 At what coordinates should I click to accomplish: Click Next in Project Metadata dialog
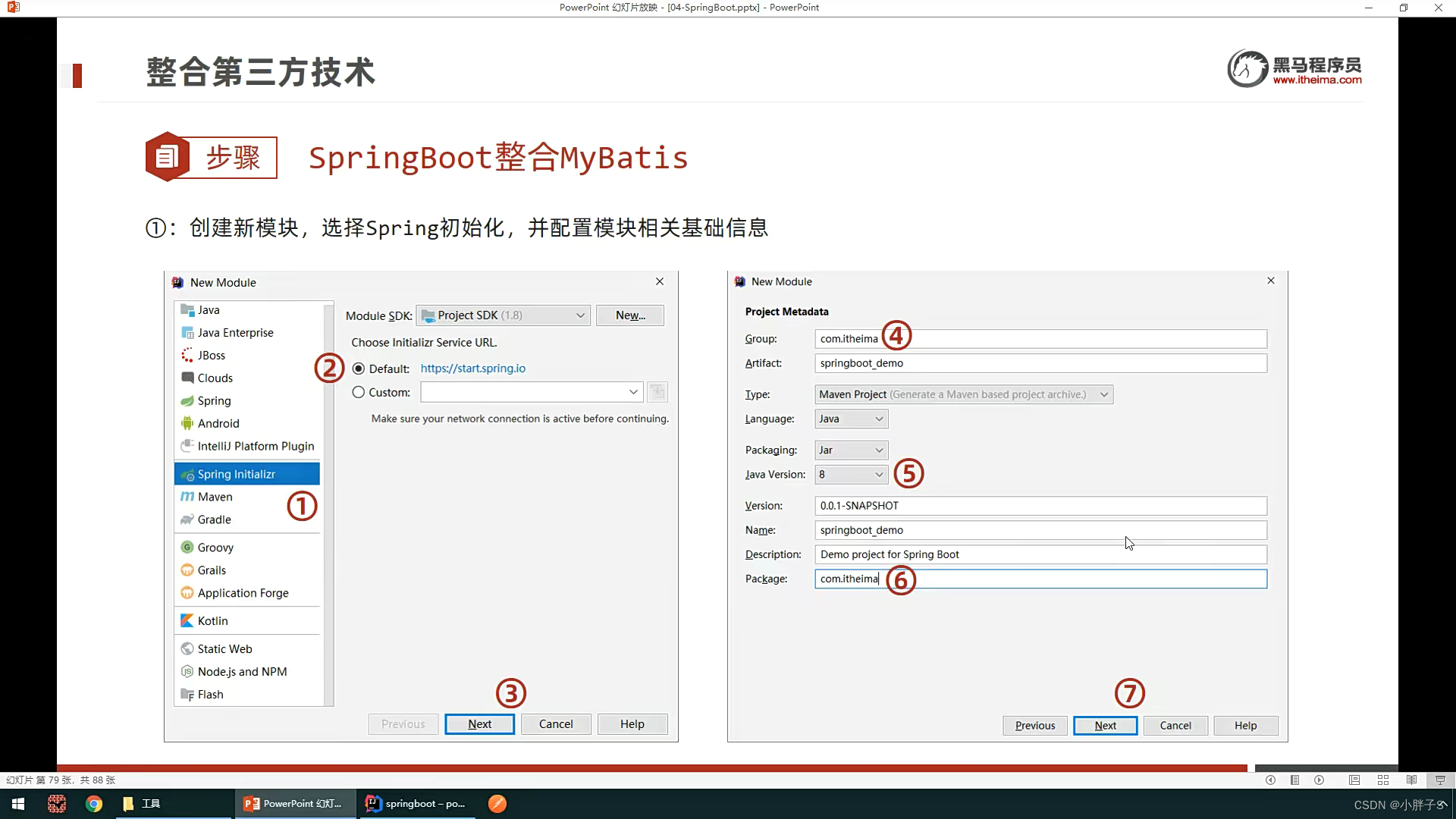(x=1105, y=726)
